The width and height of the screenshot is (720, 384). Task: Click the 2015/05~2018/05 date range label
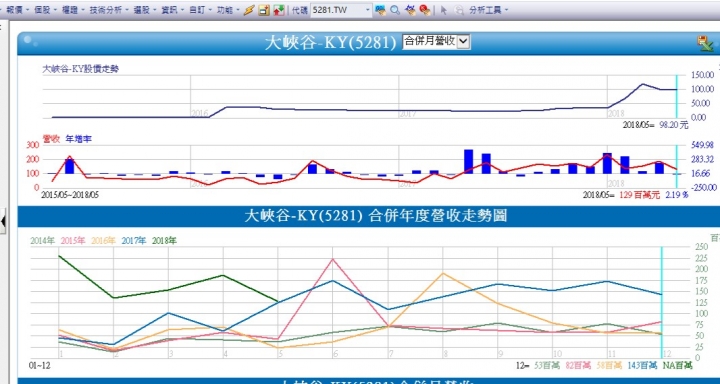point(70,195)
